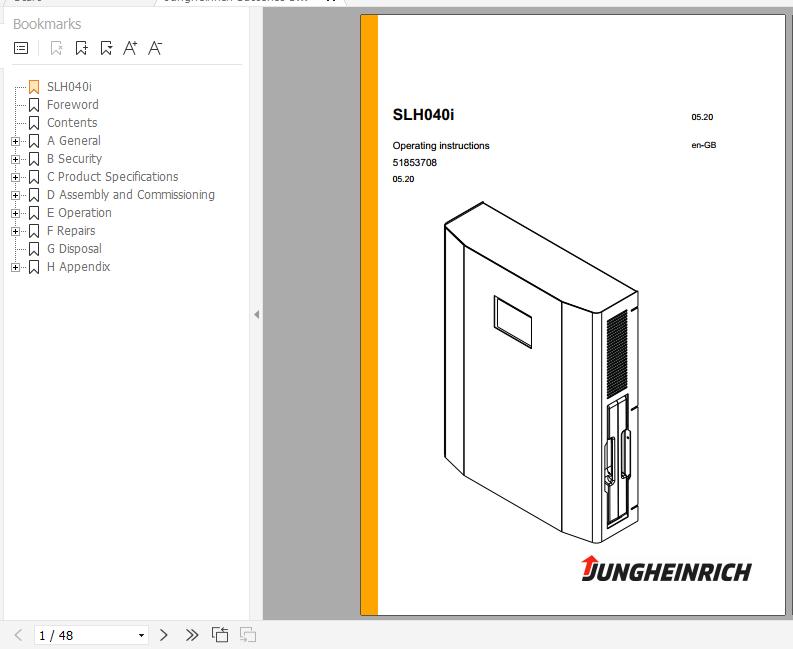
Task: Click the bookmark with down-arrow icon
Action: click(x=106, y=48)
